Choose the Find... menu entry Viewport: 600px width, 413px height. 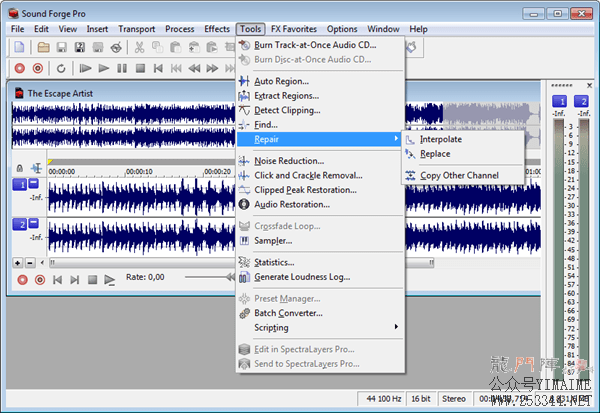click(x=321, y=125)
